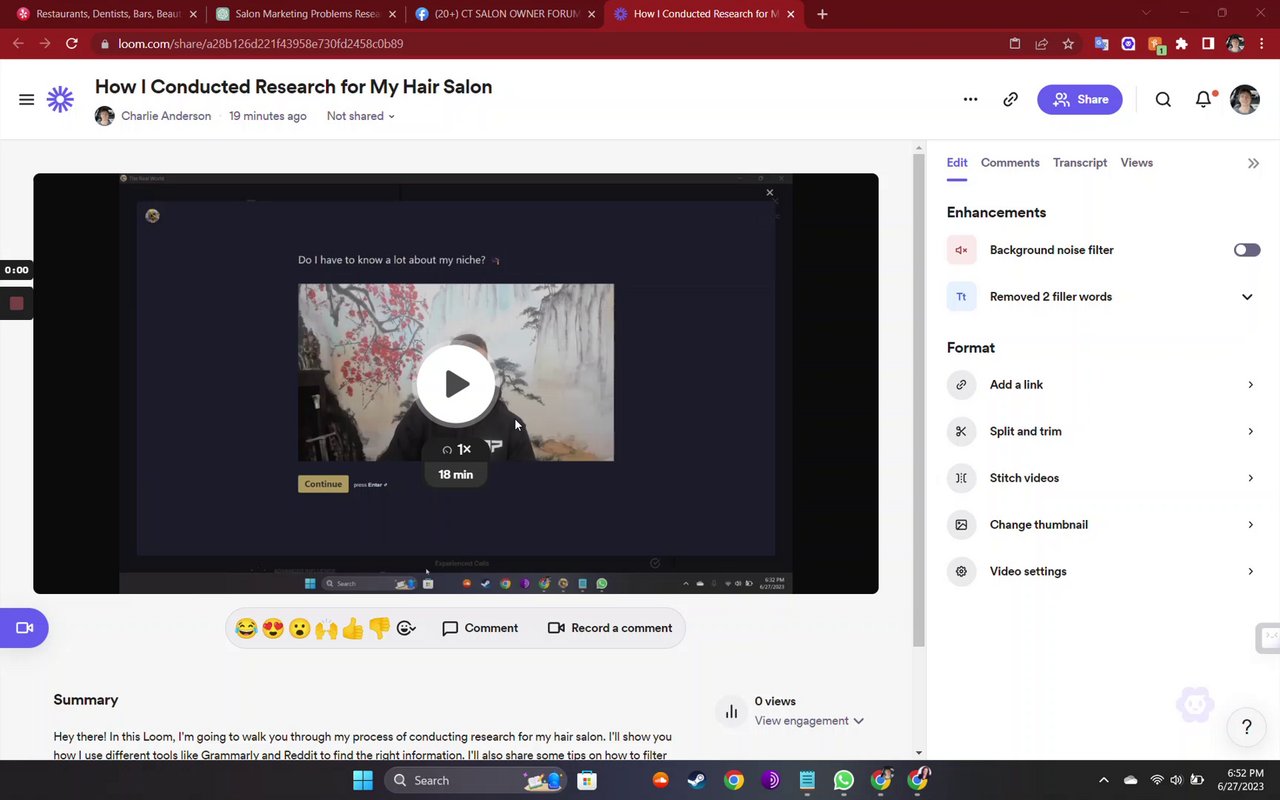React with the thumbs down emoji

[x=379, y=628]
